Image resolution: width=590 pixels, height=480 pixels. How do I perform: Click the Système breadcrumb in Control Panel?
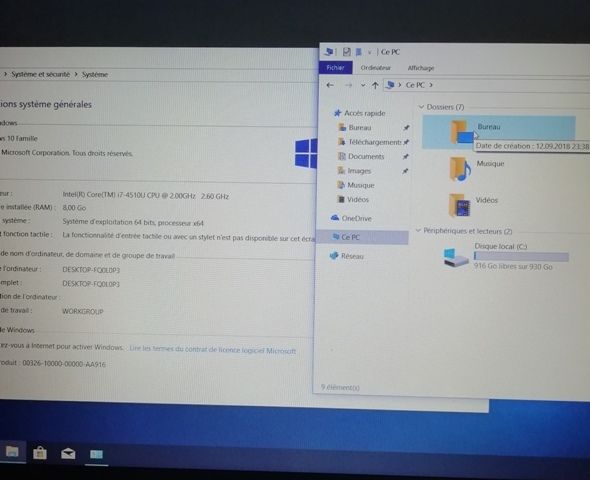coord(95,74)
